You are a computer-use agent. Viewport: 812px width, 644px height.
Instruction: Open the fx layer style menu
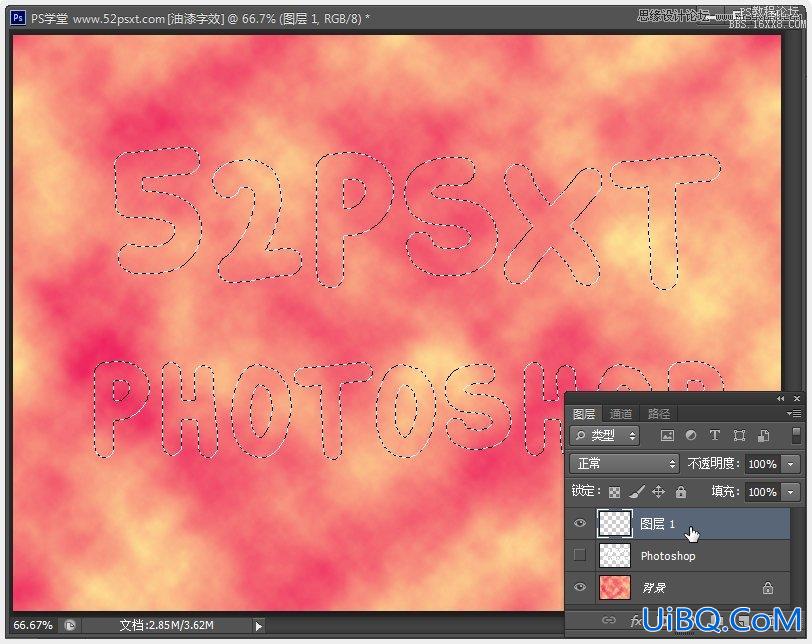[x=636, y=621]
